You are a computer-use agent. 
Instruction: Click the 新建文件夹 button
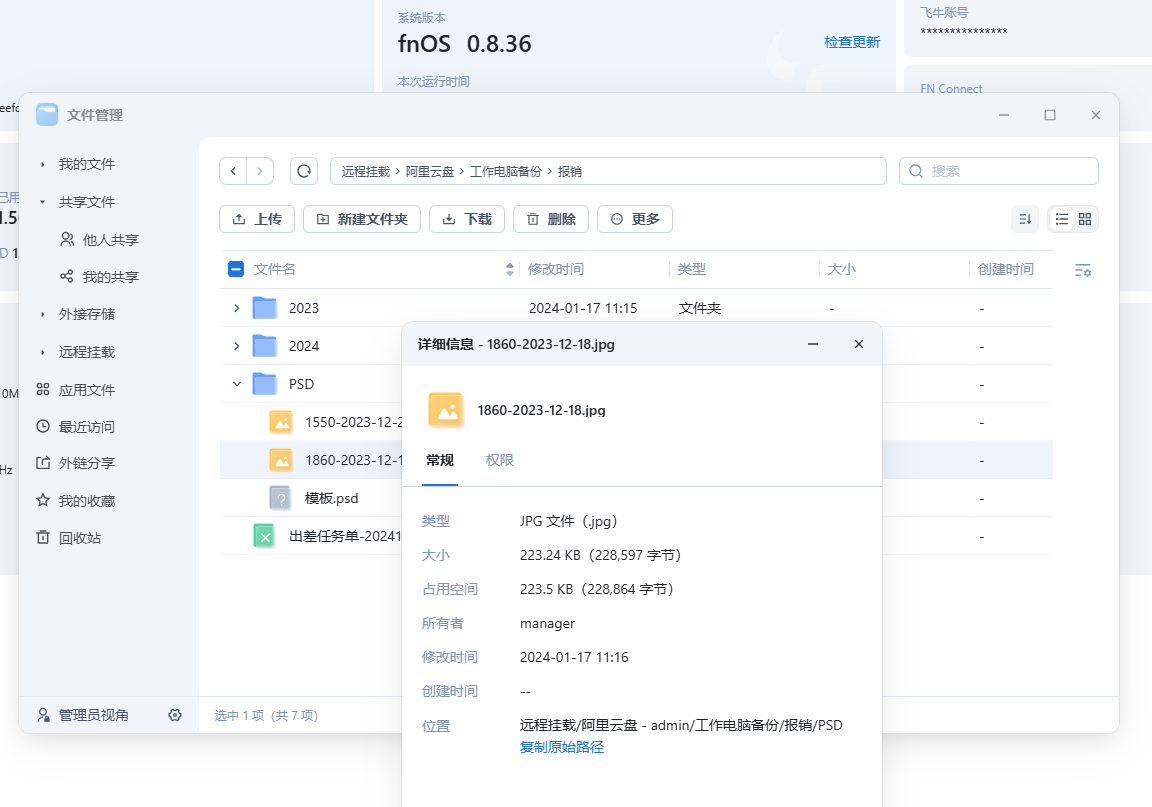coord(362,219)
